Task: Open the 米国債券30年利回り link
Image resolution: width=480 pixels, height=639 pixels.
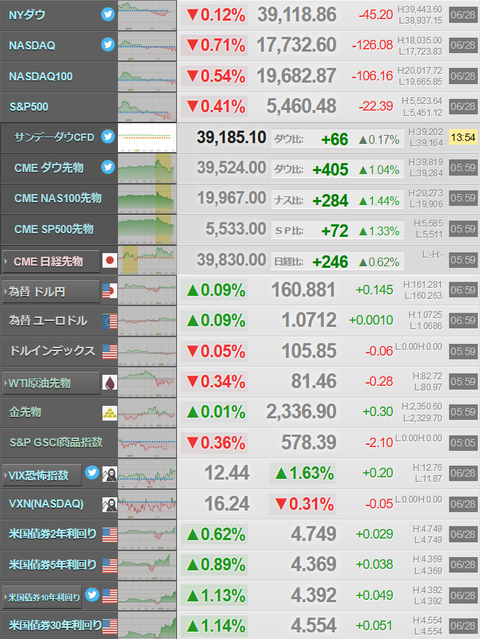Action: (55, 625)
